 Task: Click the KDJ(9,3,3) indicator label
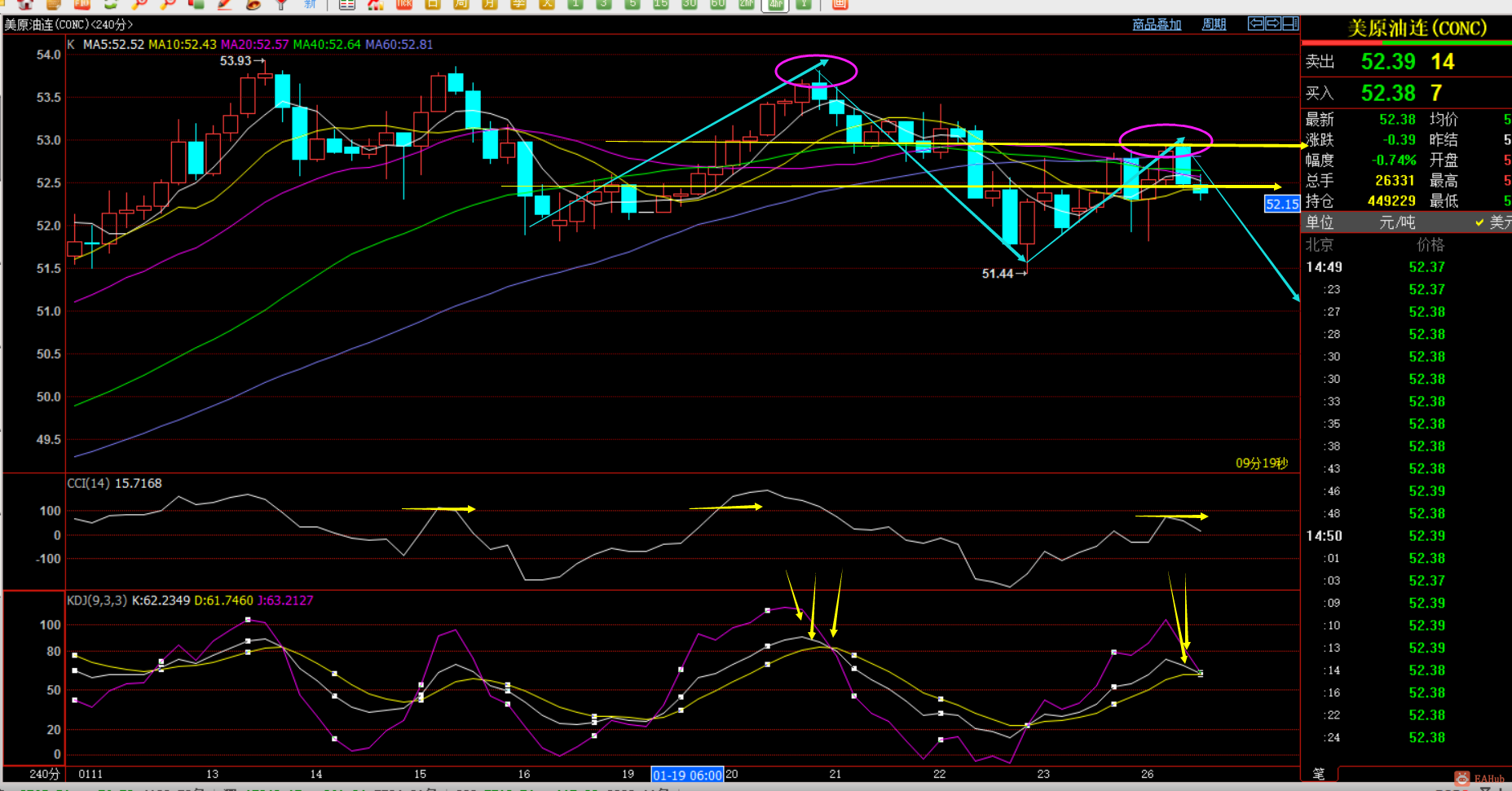(97, 601)
